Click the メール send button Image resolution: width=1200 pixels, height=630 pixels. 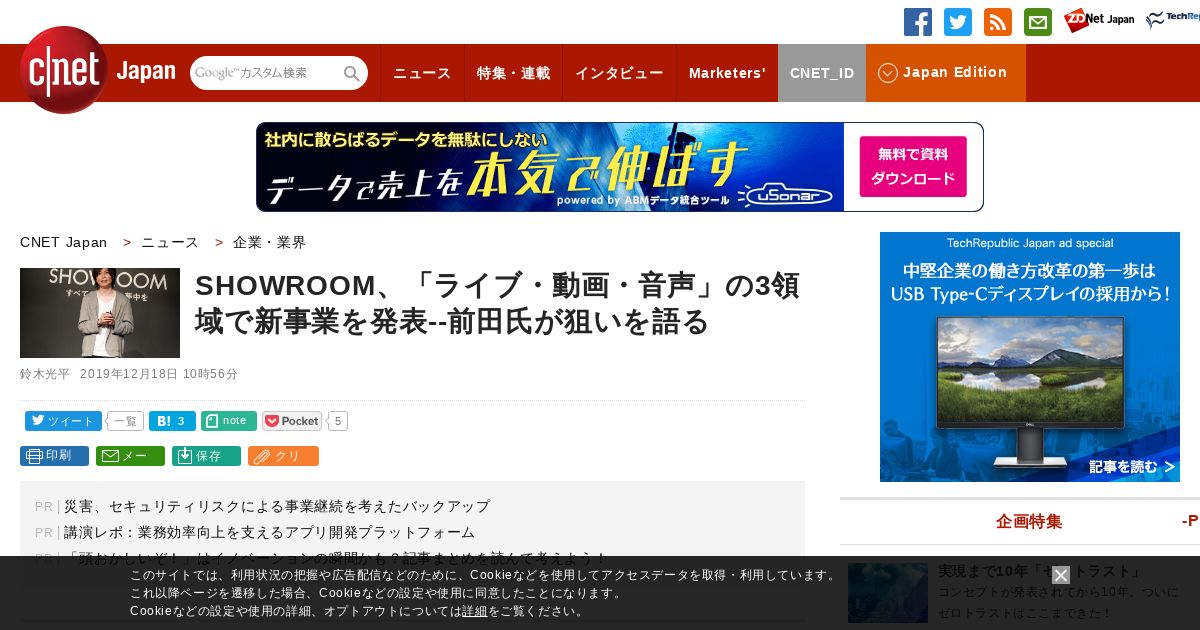(130, 456)
